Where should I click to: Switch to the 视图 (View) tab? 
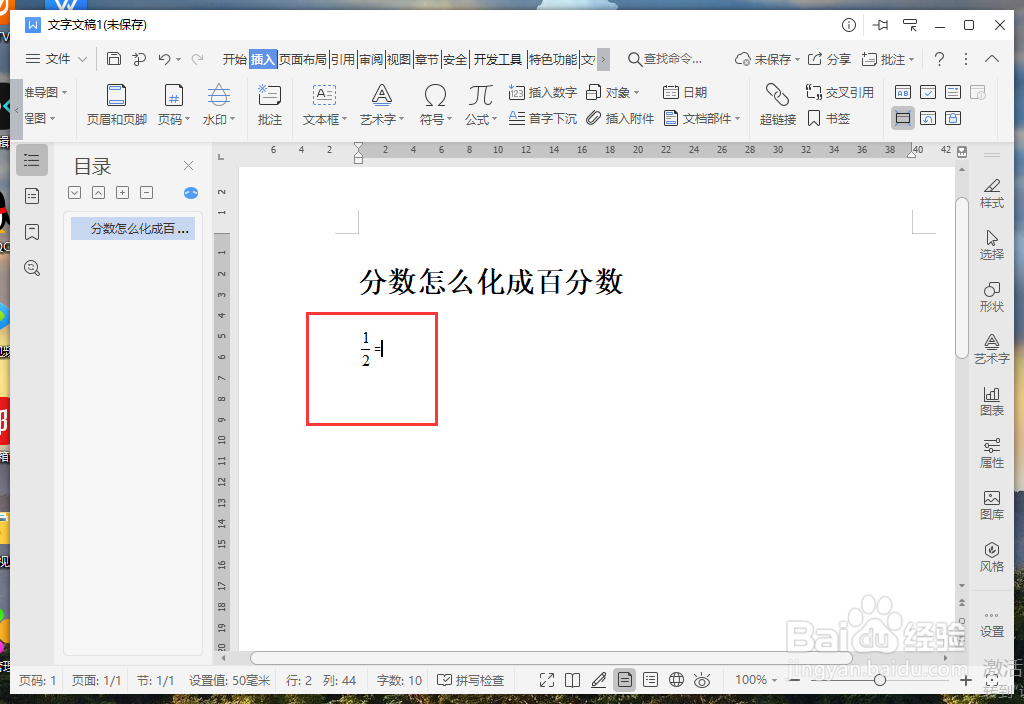[x=399, y=59]
